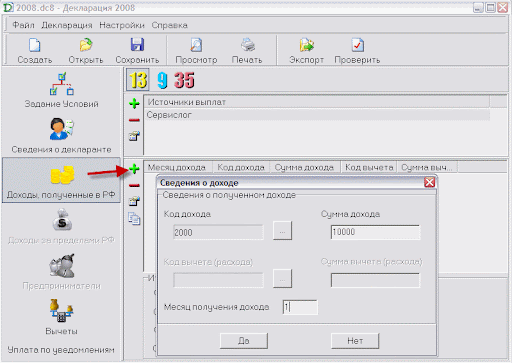Add a payment source with green plus
512x363 pixels.
coord(134,103)
